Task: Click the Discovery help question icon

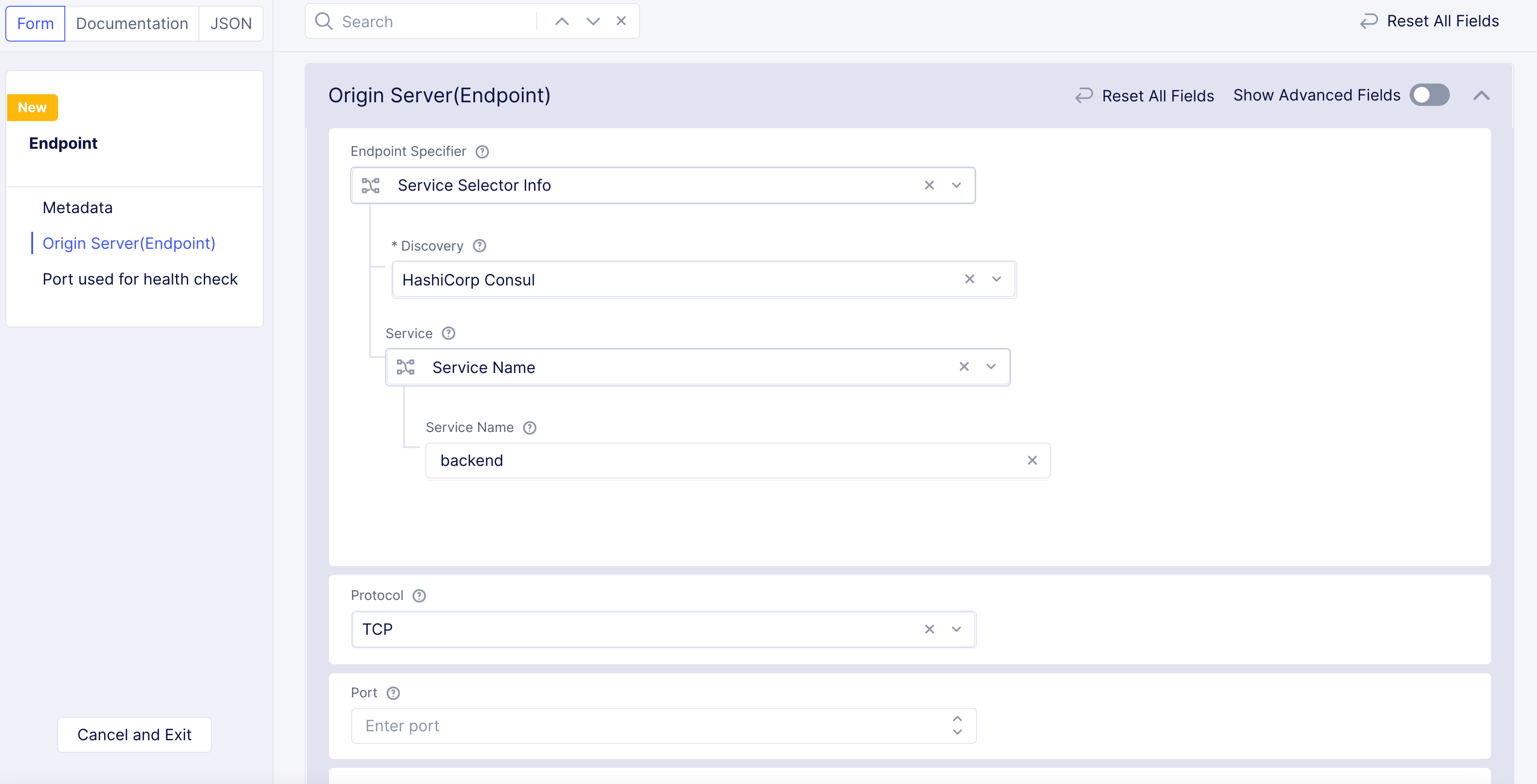Action: (x=479, y=246)
